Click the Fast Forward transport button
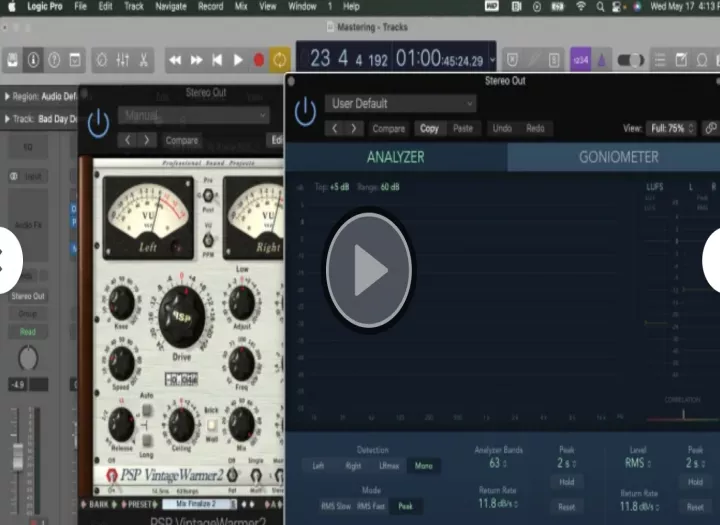This screenshot has width=720, height=525. 196,60
